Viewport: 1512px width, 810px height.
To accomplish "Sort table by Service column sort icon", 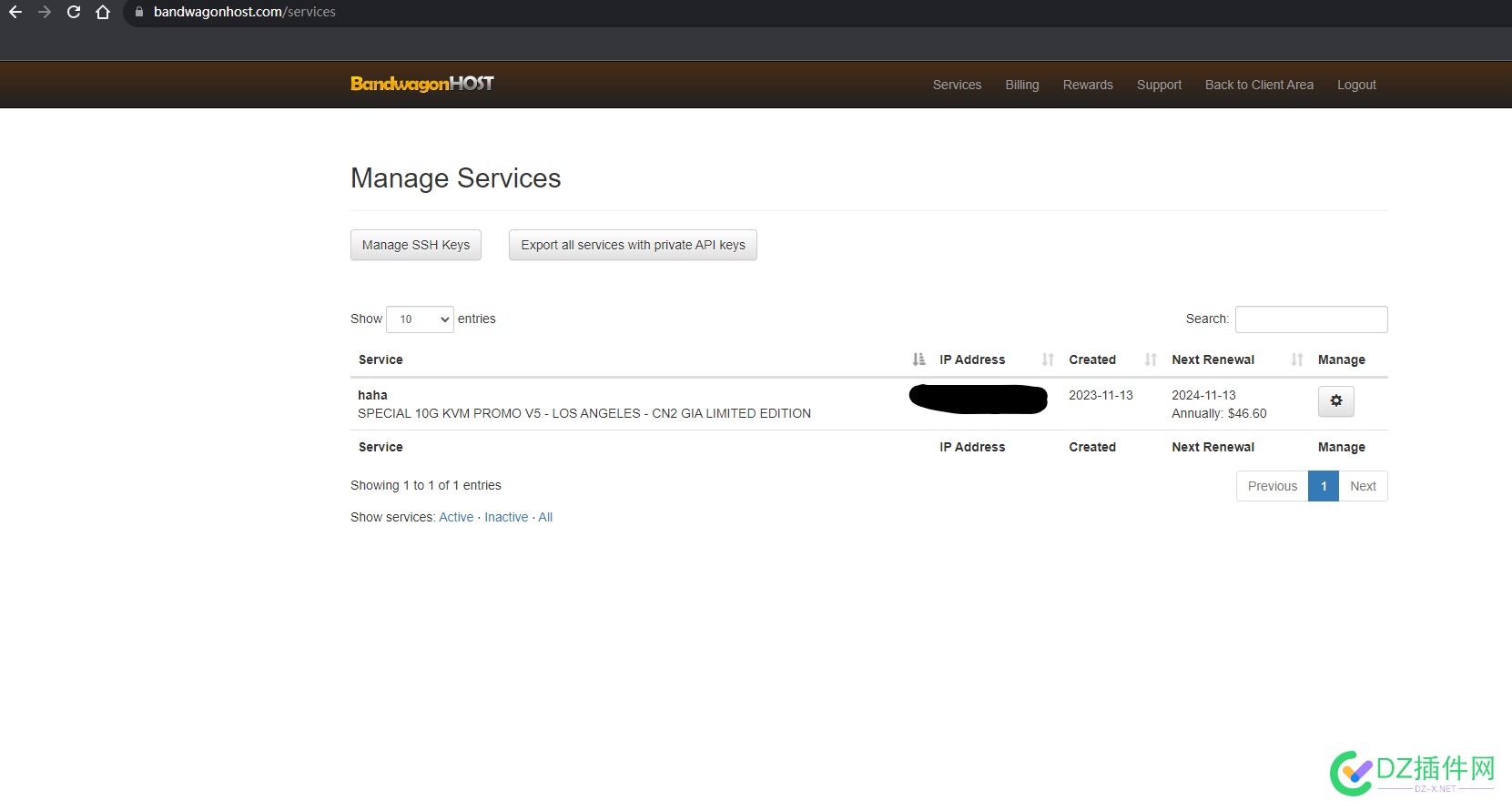I will coord(919,359).
